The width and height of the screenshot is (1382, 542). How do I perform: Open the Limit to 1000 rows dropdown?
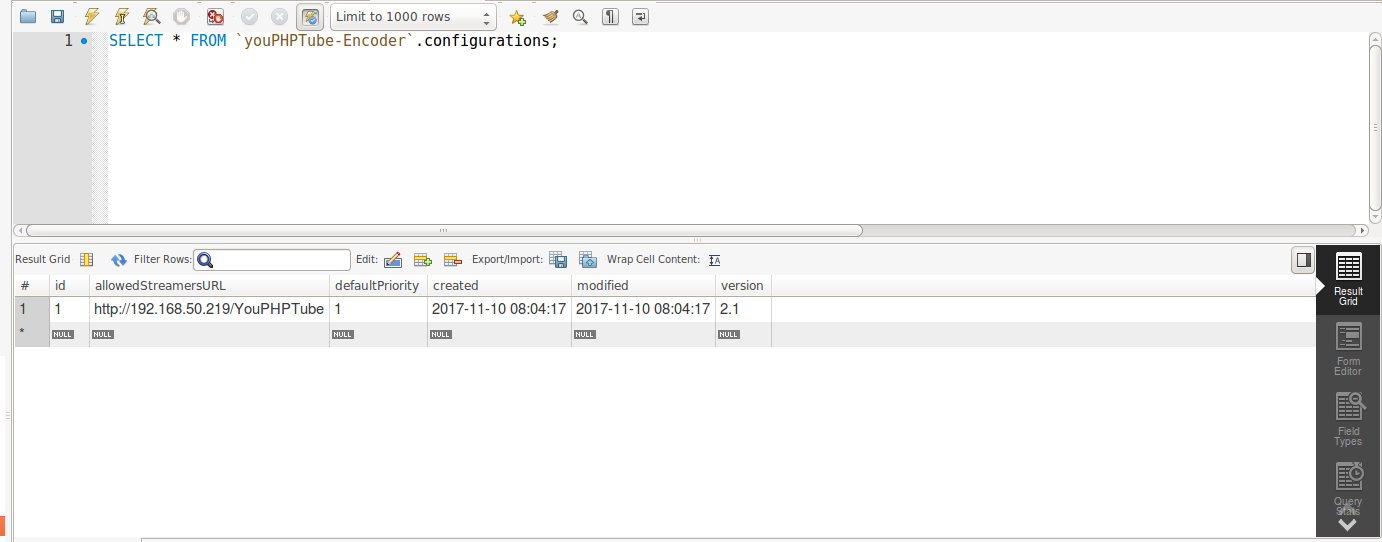coord(413,16)
